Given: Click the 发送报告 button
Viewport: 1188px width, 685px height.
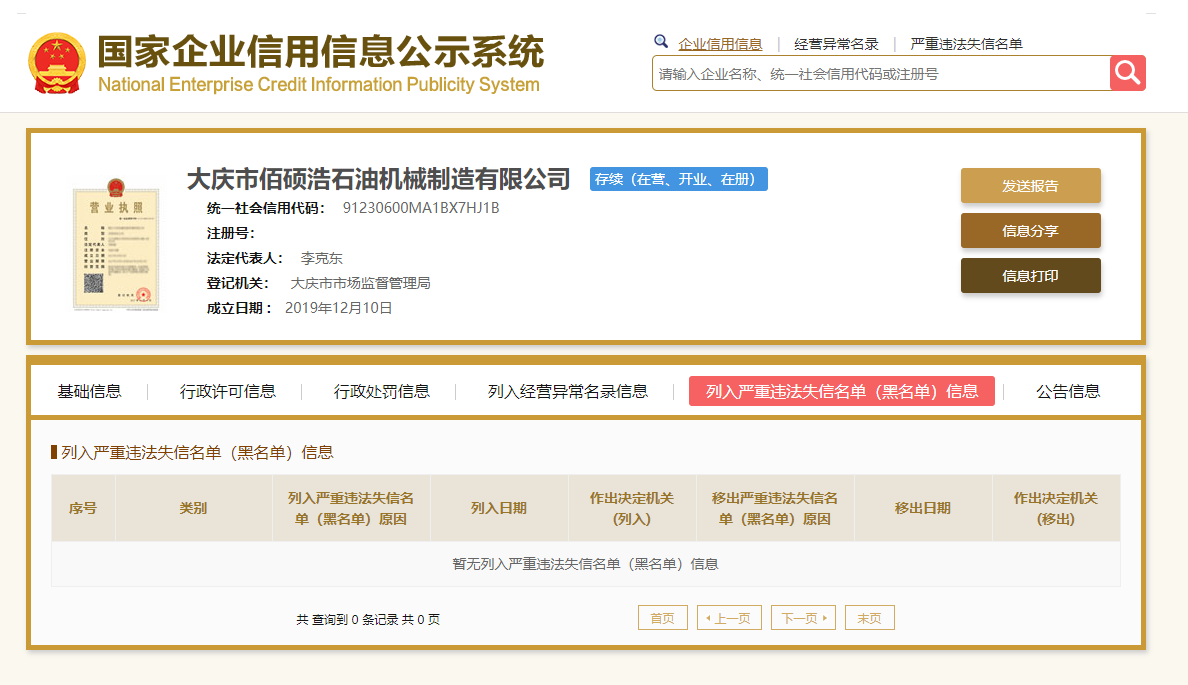Looking at the screenshot, I should (x=1030, y=186).
